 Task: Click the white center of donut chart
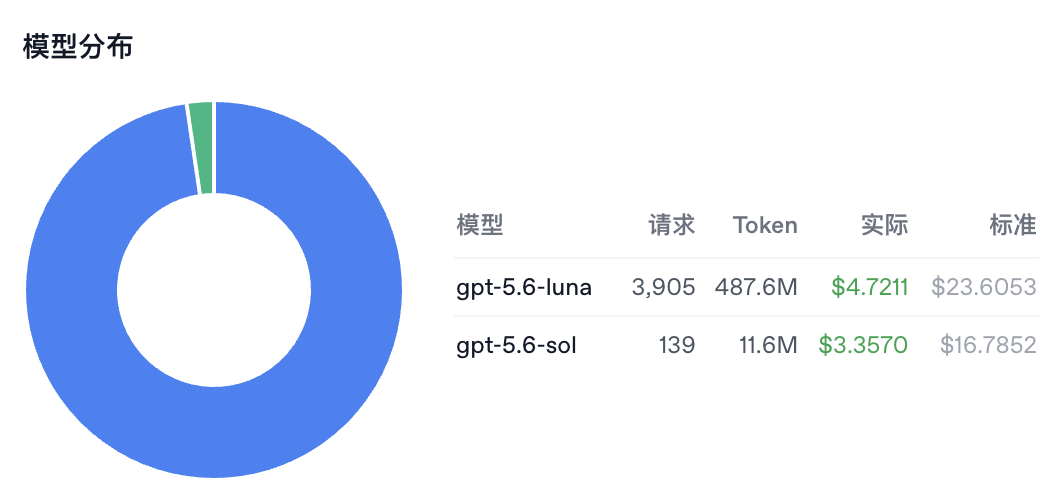pos(214,290)
